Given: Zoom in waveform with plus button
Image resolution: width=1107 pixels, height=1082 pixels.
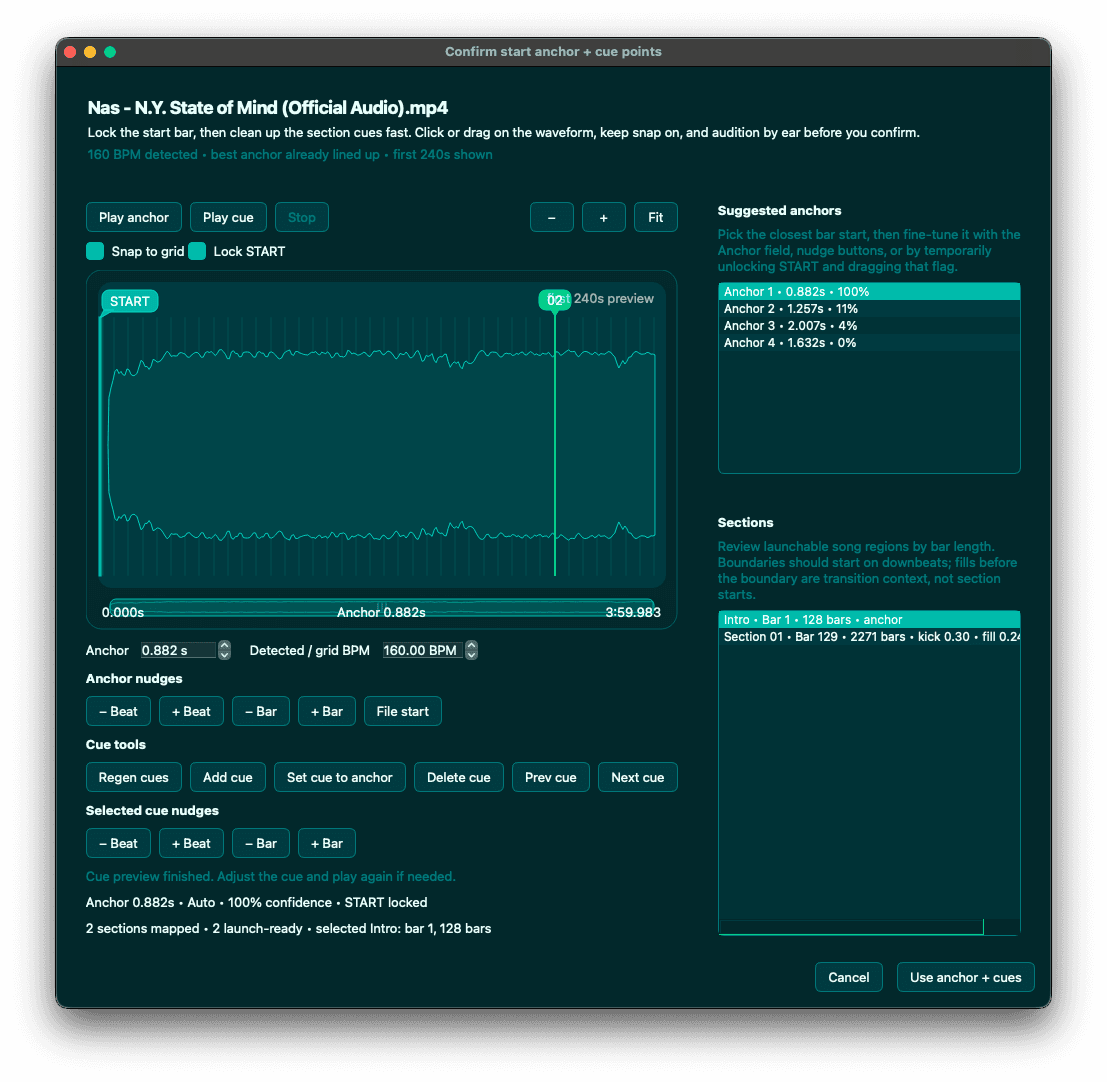Looking at the screenshot, I should (604, 217).
